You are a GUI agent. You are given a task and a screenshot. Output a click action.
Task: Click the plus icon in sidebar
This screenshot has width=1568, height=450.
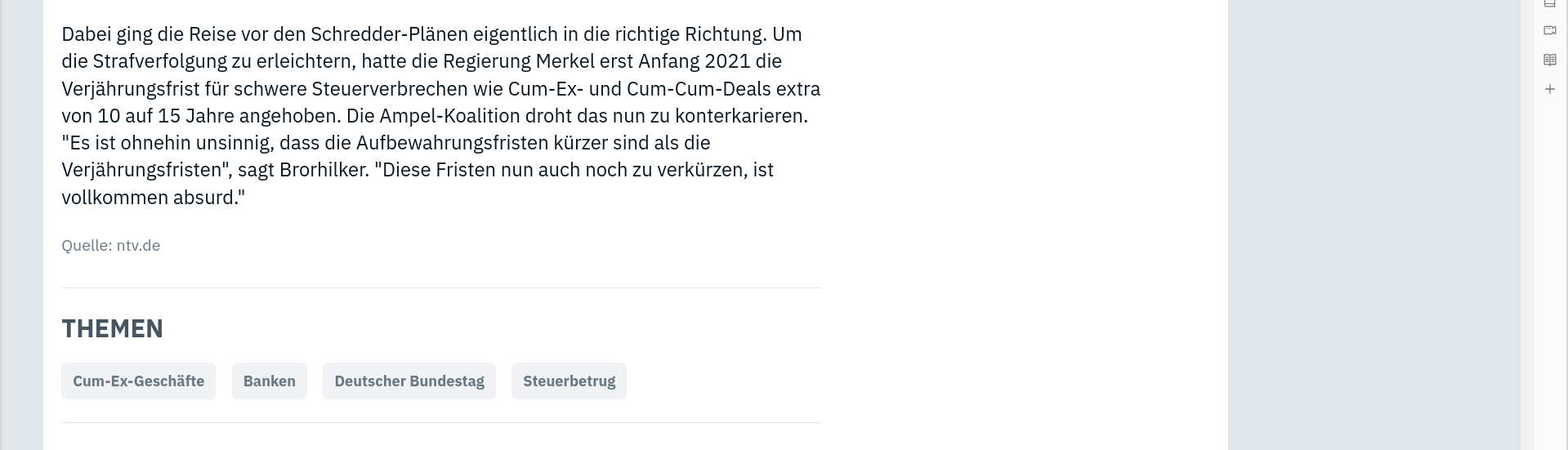pos(1549,89)
